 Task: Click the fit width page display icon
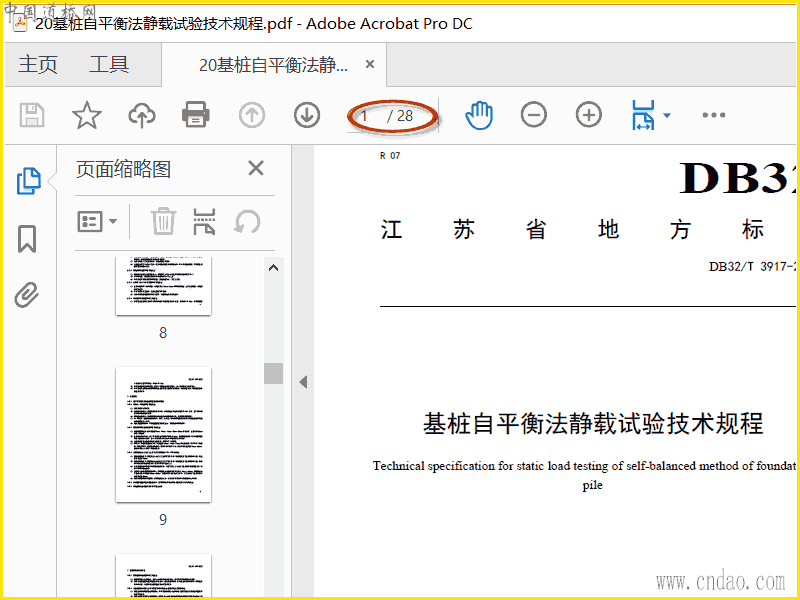coord(643,115)
